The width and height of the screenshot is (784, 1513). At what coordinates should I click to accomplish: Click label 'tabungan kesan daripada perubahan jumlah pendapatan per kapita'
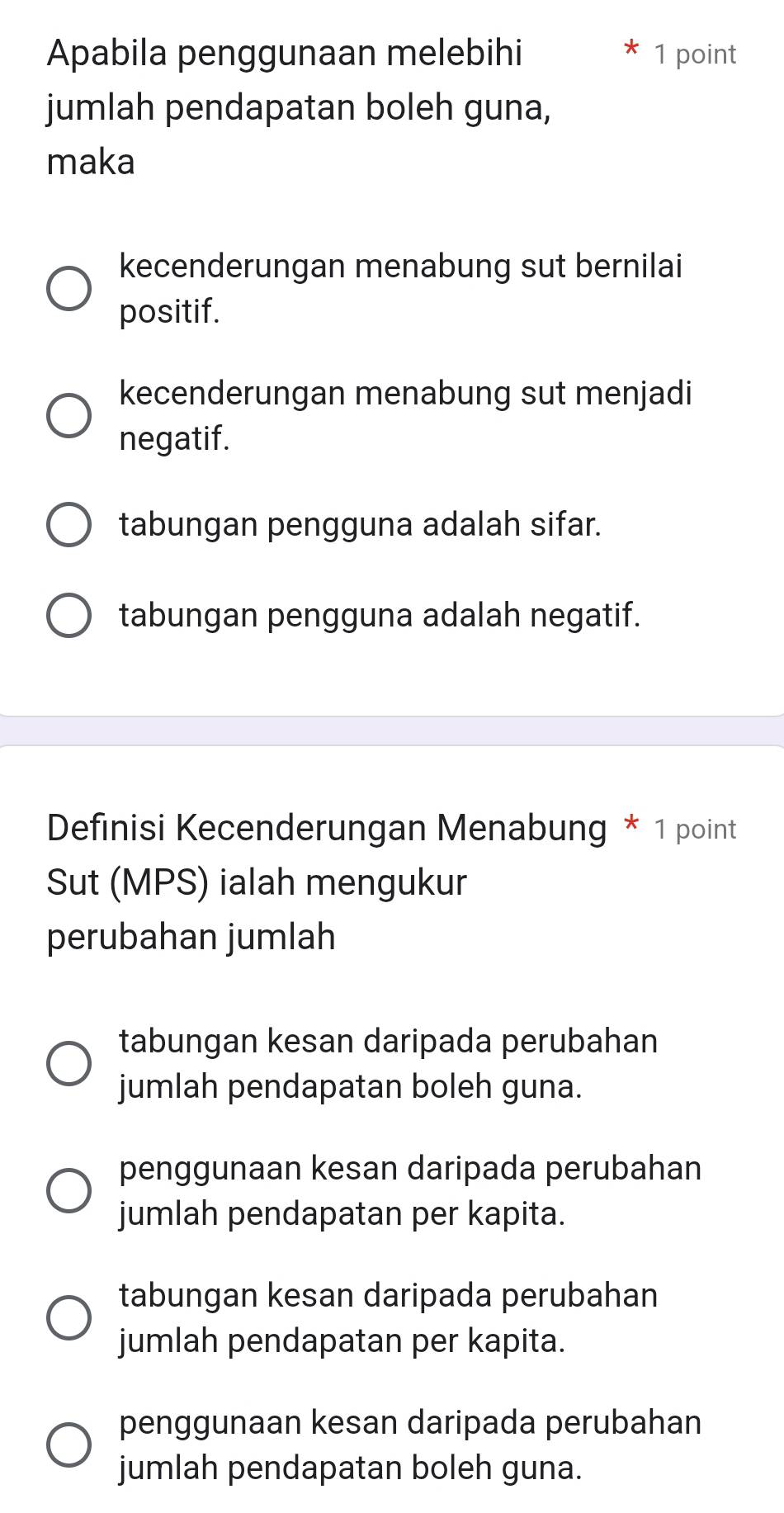388,1317
